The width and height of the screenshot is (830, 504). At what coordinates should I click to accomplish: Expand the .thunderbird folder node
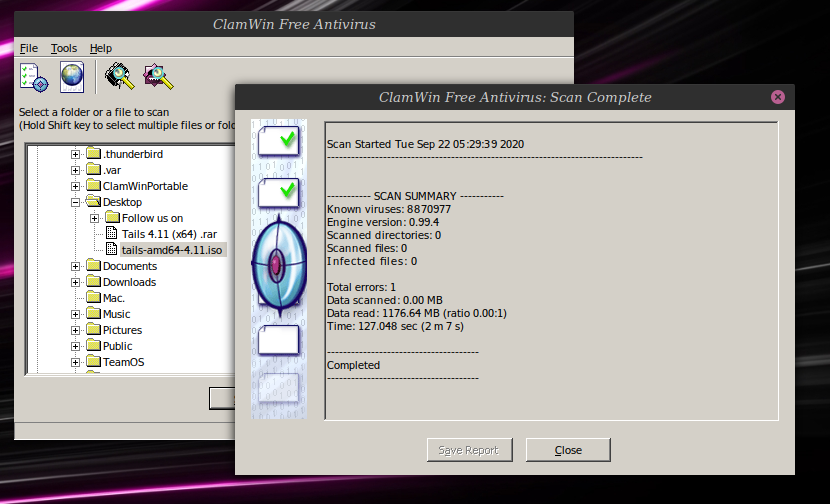pyautogui.click(x=75, y=155)
